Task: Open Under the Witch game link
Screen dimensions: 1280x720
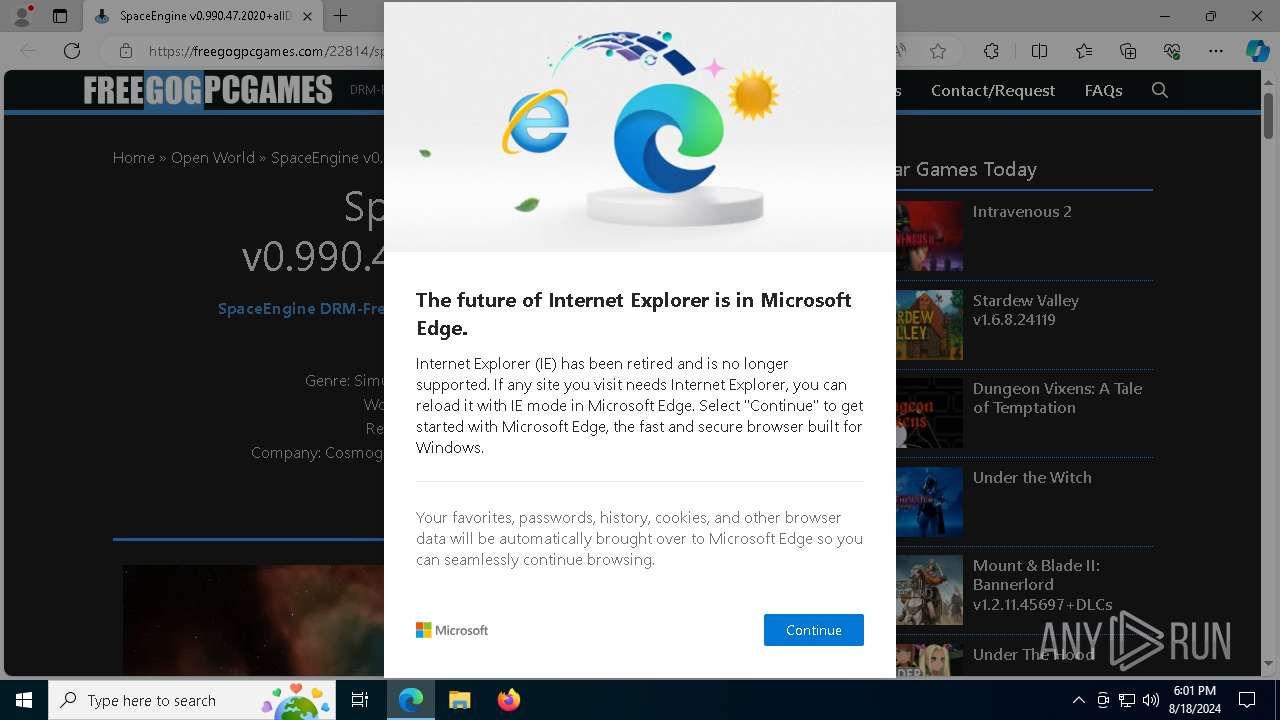Action: click(1032, 477)
